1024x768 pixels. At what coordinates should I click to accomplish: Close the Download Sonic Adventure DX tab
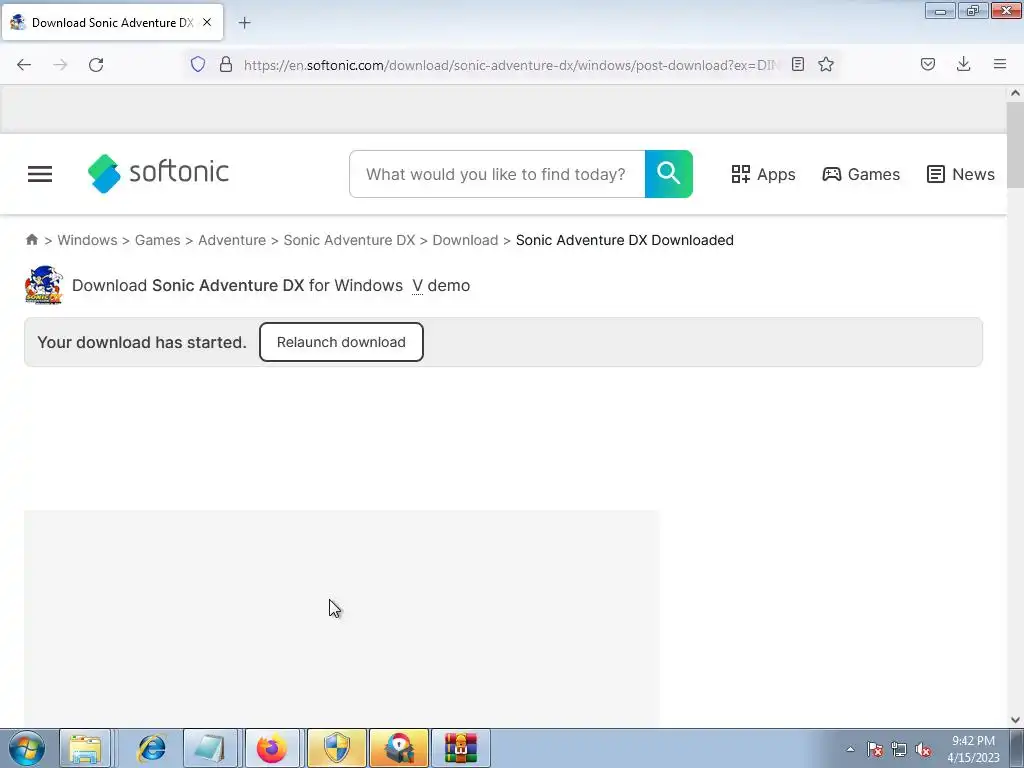pos(207,22)
